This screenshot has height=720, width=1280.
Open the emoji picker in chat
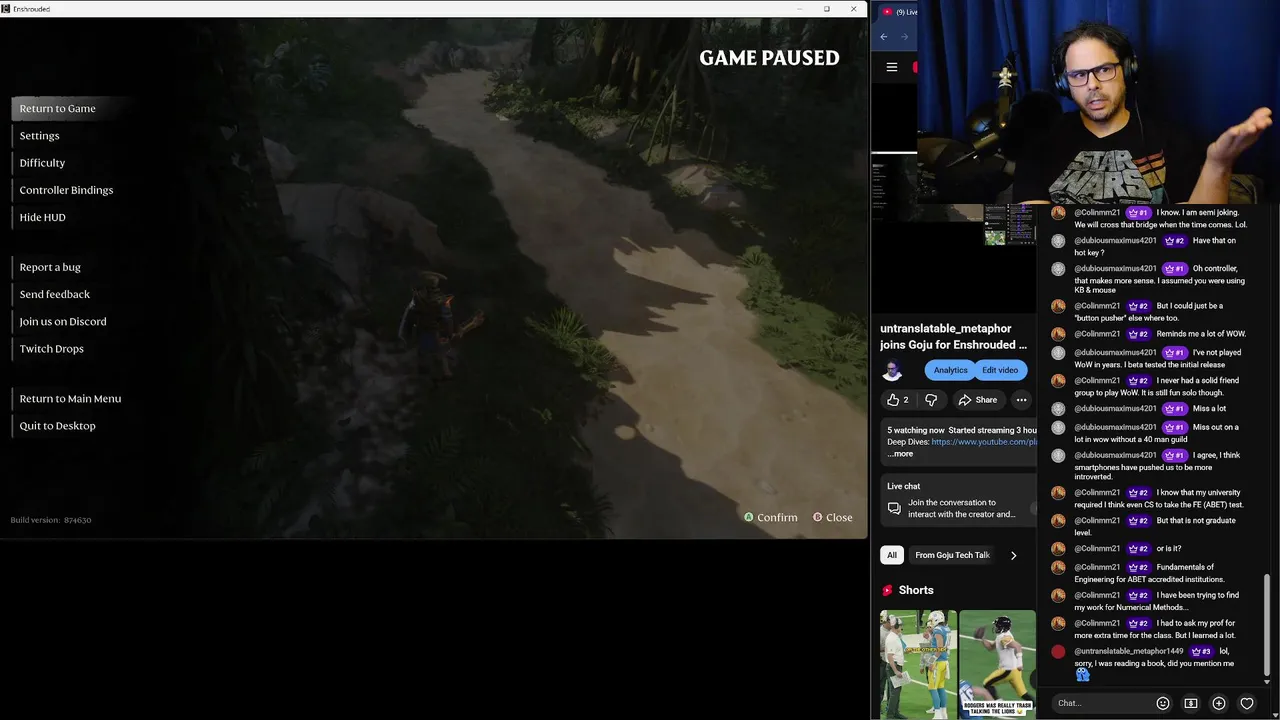[1163, 703]
